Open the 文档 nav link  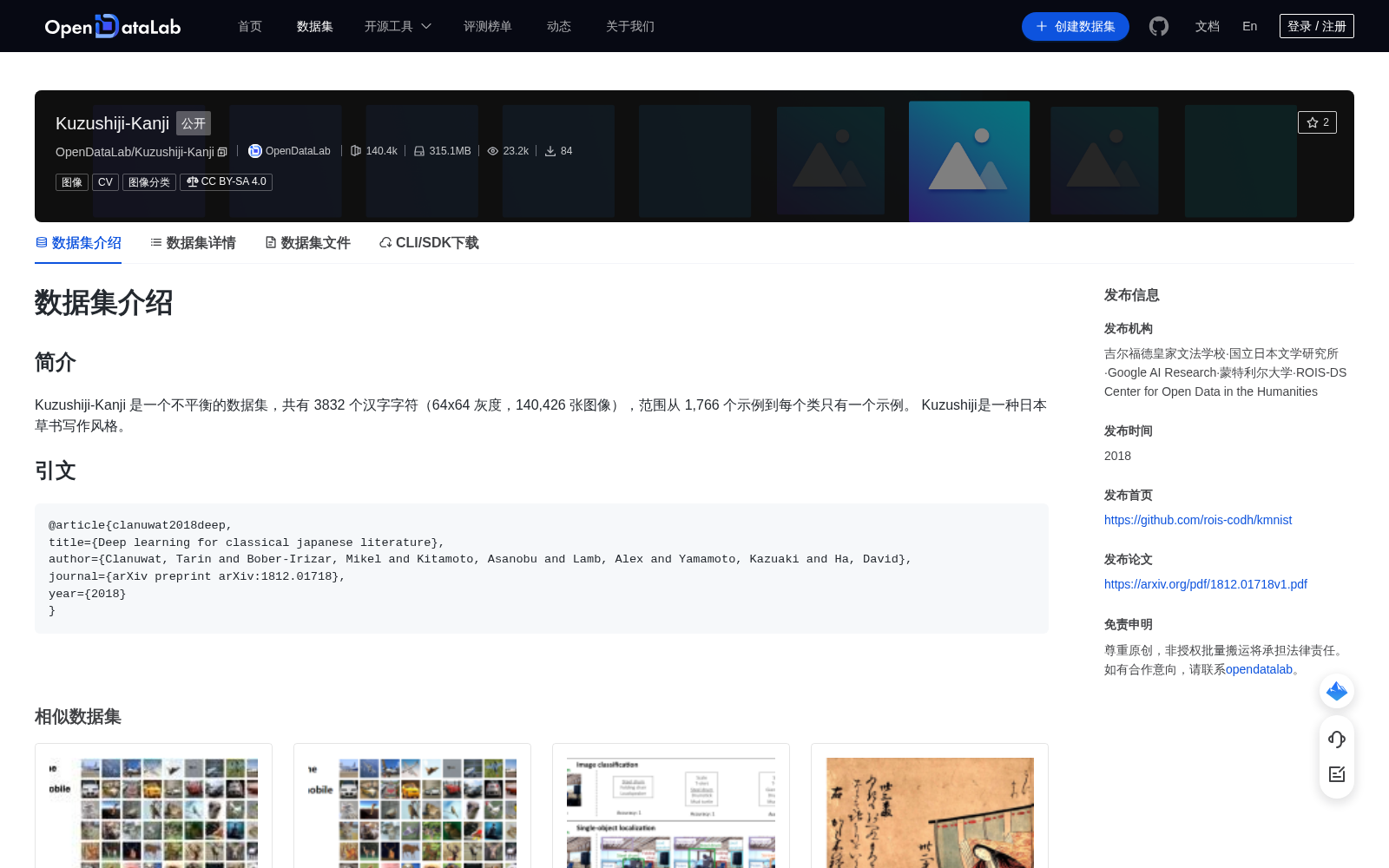(x=1208, y=26)
